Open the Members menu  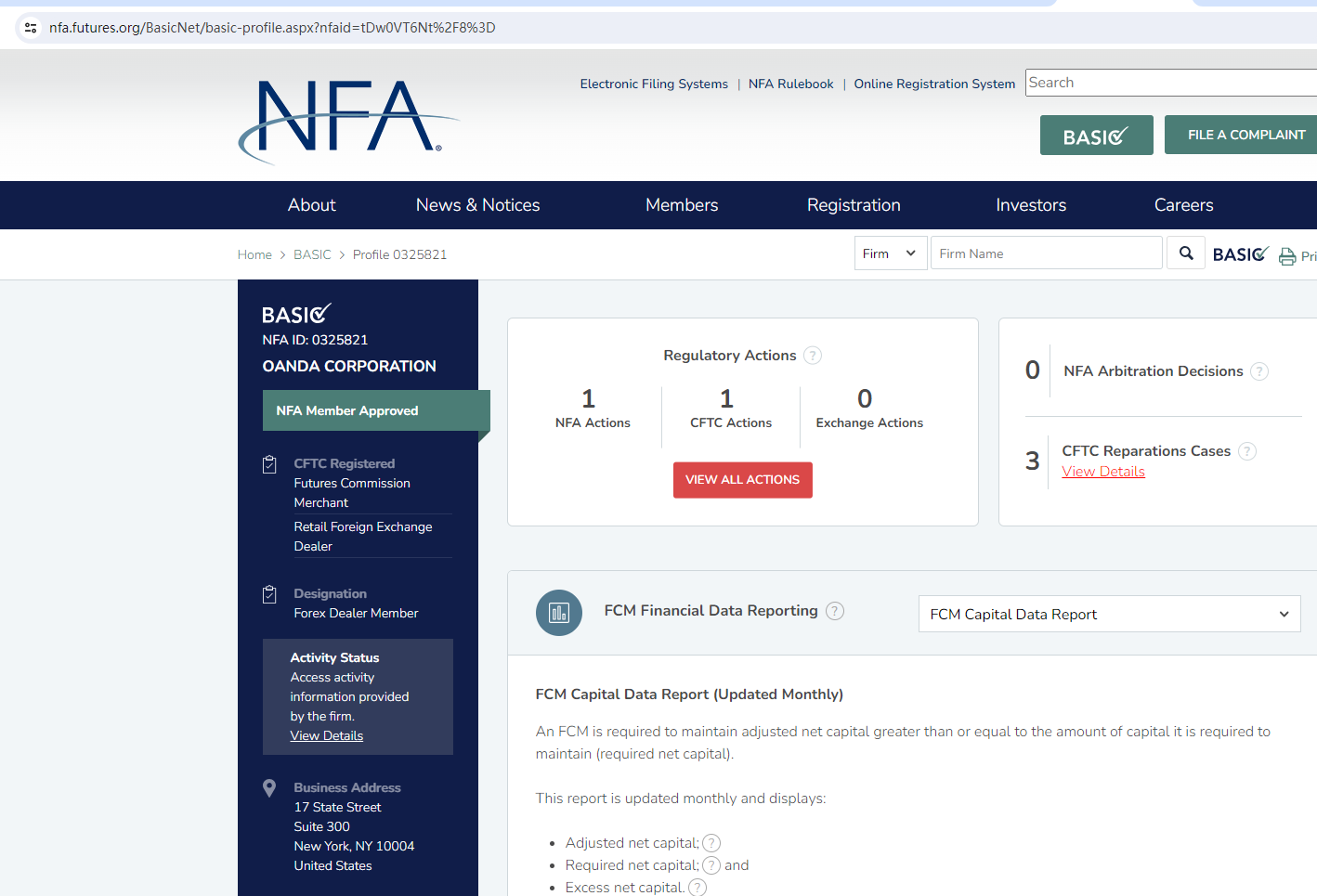coord(682,205)
